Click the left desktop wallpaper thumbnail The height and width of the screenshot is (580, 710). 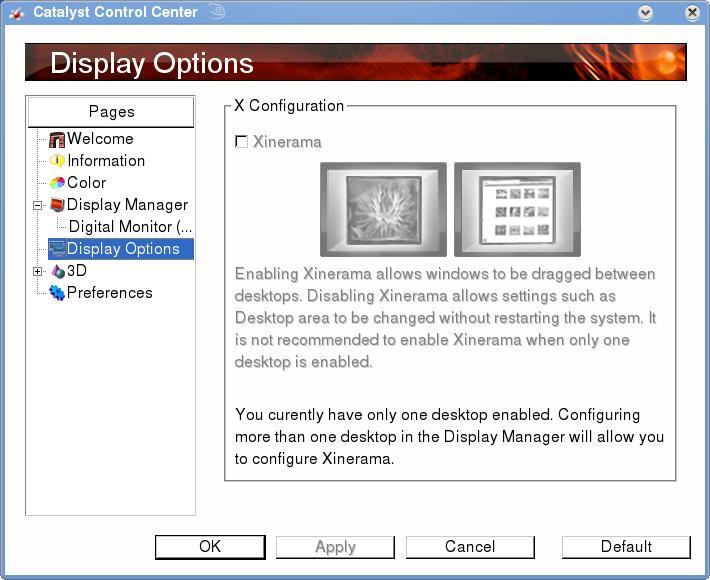[384, 210]
